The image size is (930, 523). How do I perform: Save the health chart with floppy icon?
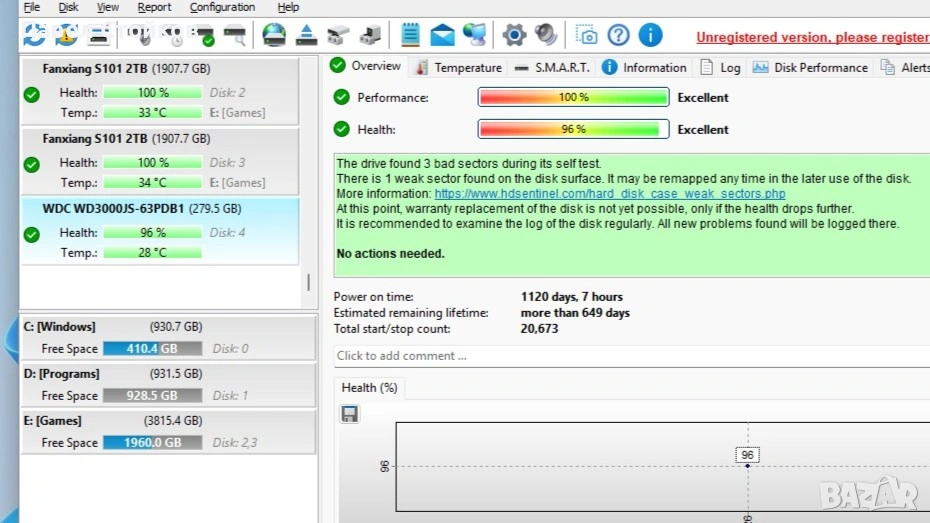coord(350,414)
